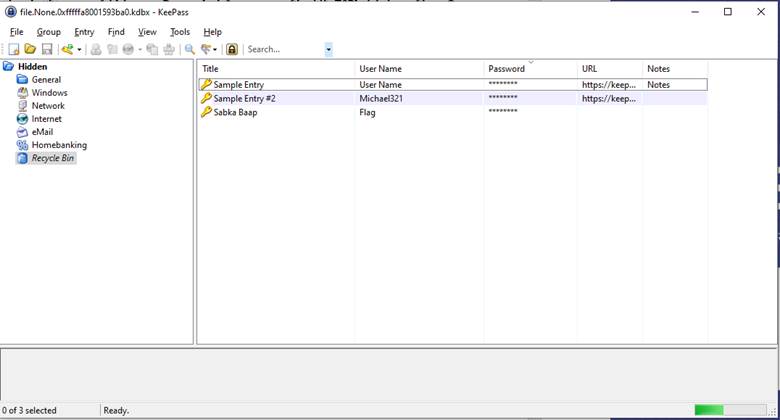
Task: Select the Homebanking group
Action: coord(58,145)
